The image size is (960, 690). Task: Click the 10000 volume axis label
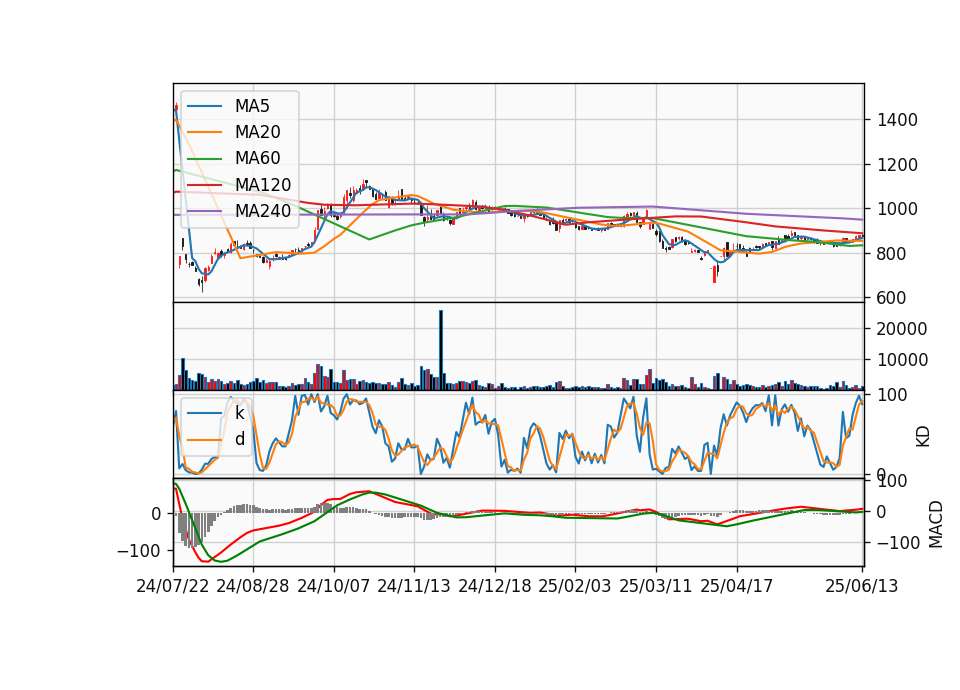tap(902, 360)
